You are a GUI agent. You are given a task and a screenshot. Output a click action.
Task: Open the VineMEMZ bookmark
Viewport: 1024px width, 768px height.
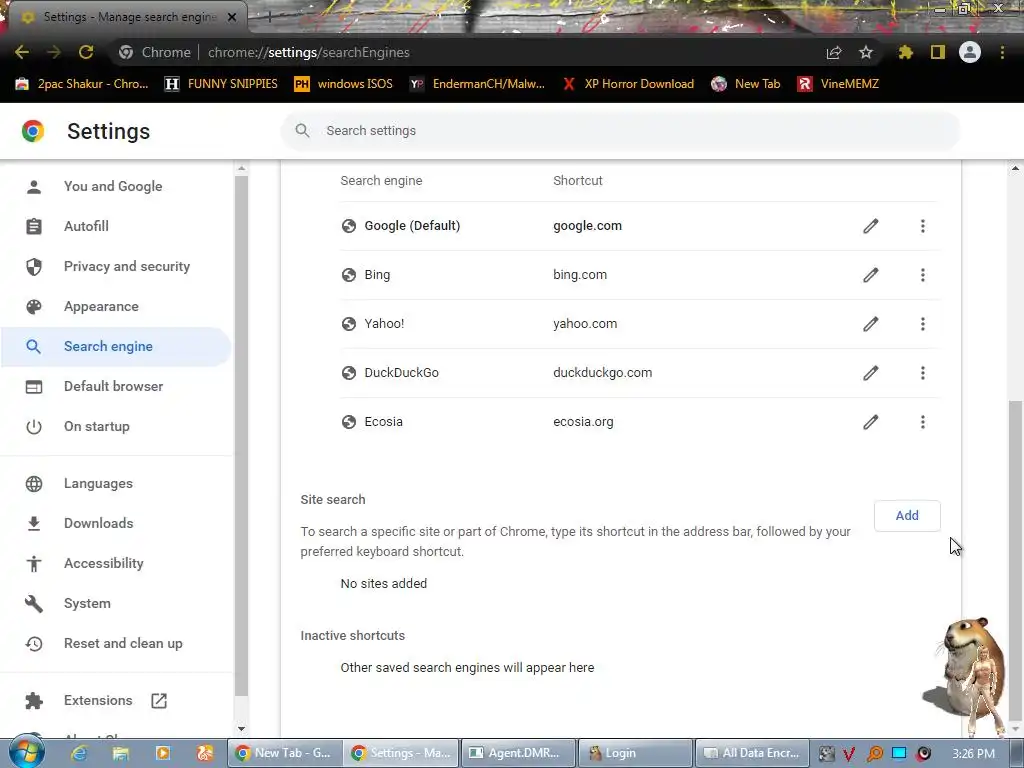click(x=839, y=84)
